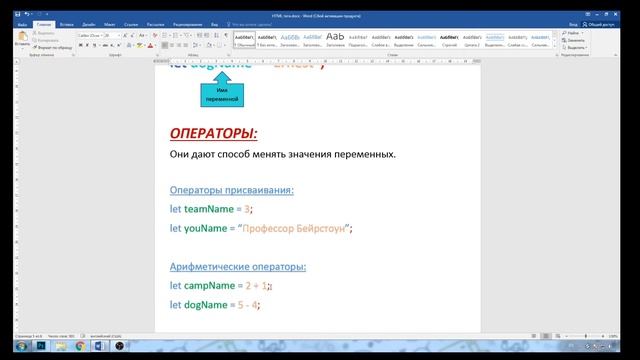This screenshot has width=640, height=360.
Task: Click the heading ОПЕРАТОРЫ: in document
Action: pos(213,133)
